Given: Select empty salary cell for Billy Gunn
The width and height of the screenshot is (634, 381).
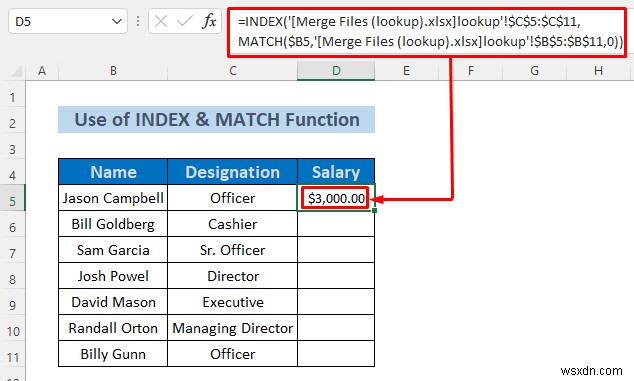Looking at the screenshot, I should tap(336, 354).
